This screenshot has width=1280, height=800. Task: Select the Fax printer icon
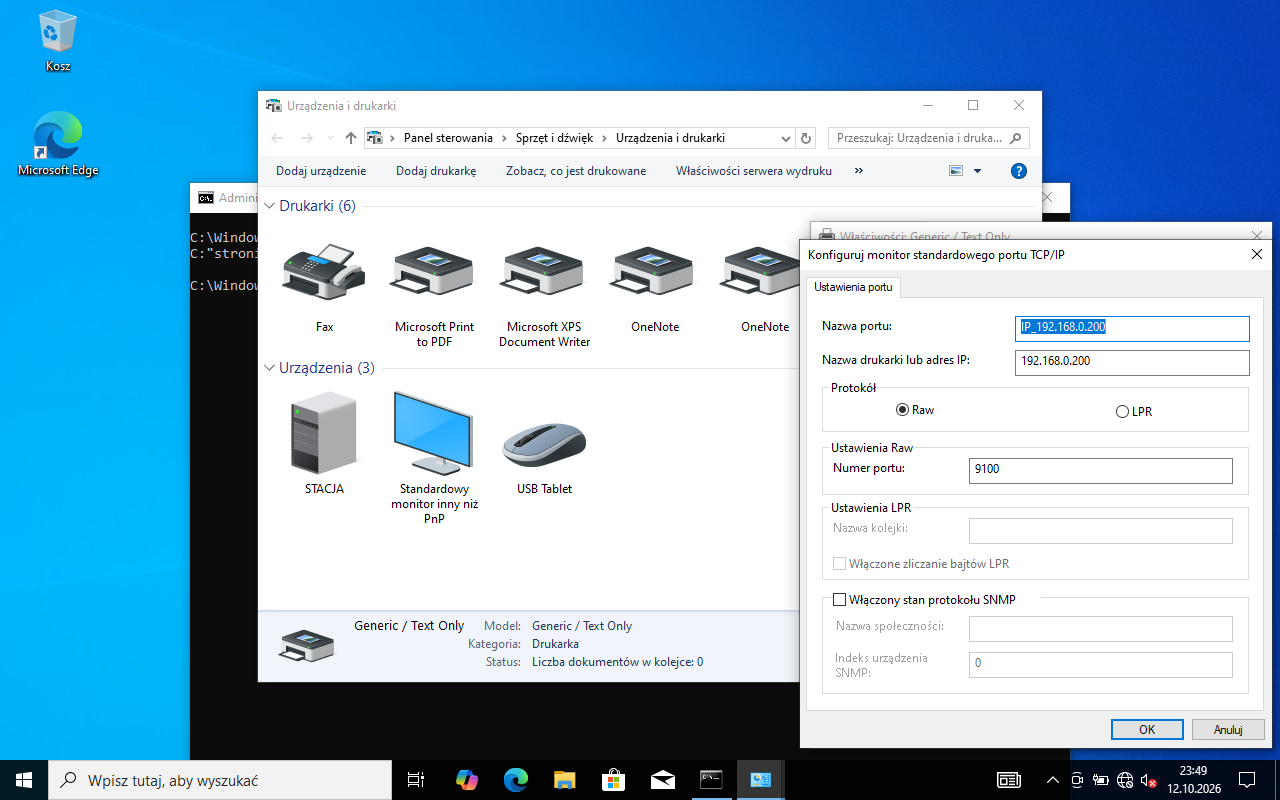click(x=324, y=270)
